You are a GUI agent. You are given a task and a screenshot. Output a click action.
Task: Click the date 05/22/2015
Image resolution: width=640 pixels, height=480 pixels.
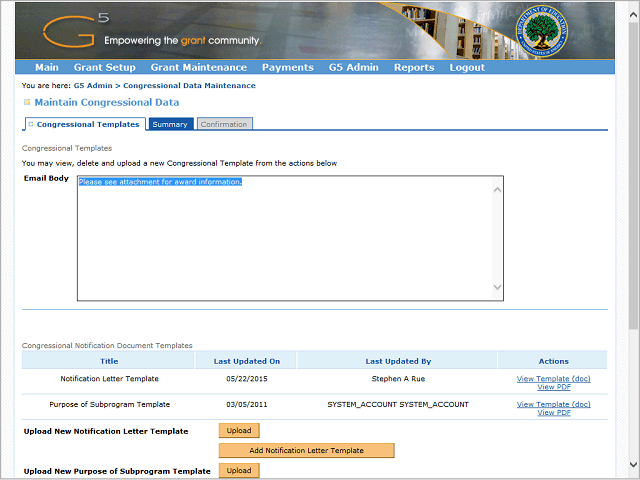pyautogui.click(x=247, y=379)
